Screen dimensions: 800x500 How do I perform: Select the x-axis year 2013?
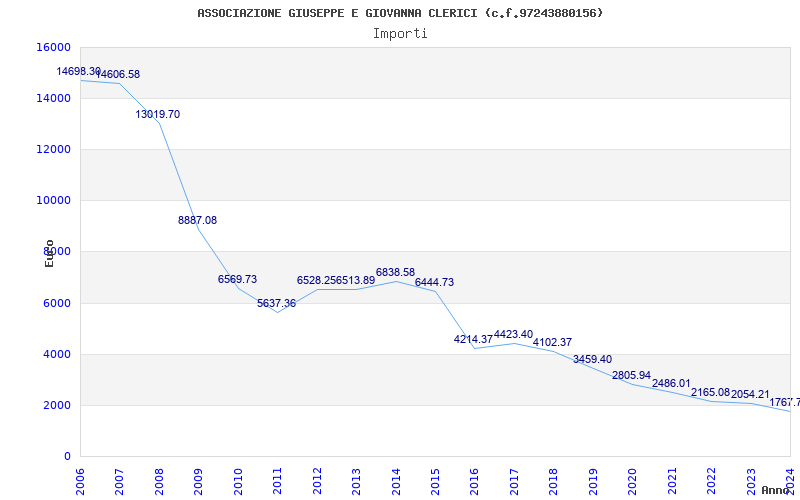point(356,481)
